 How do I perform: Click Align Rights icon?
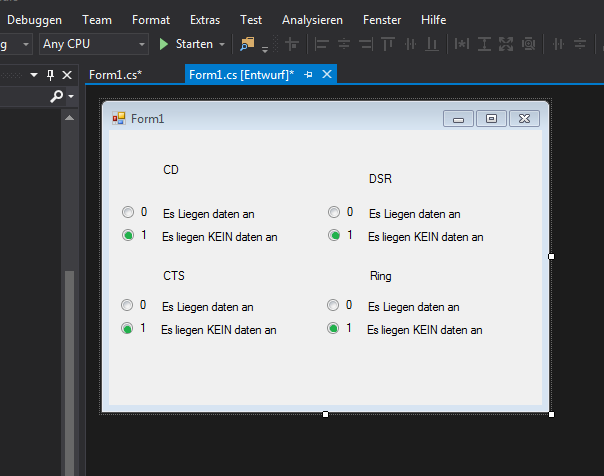(x=366, y=44)
